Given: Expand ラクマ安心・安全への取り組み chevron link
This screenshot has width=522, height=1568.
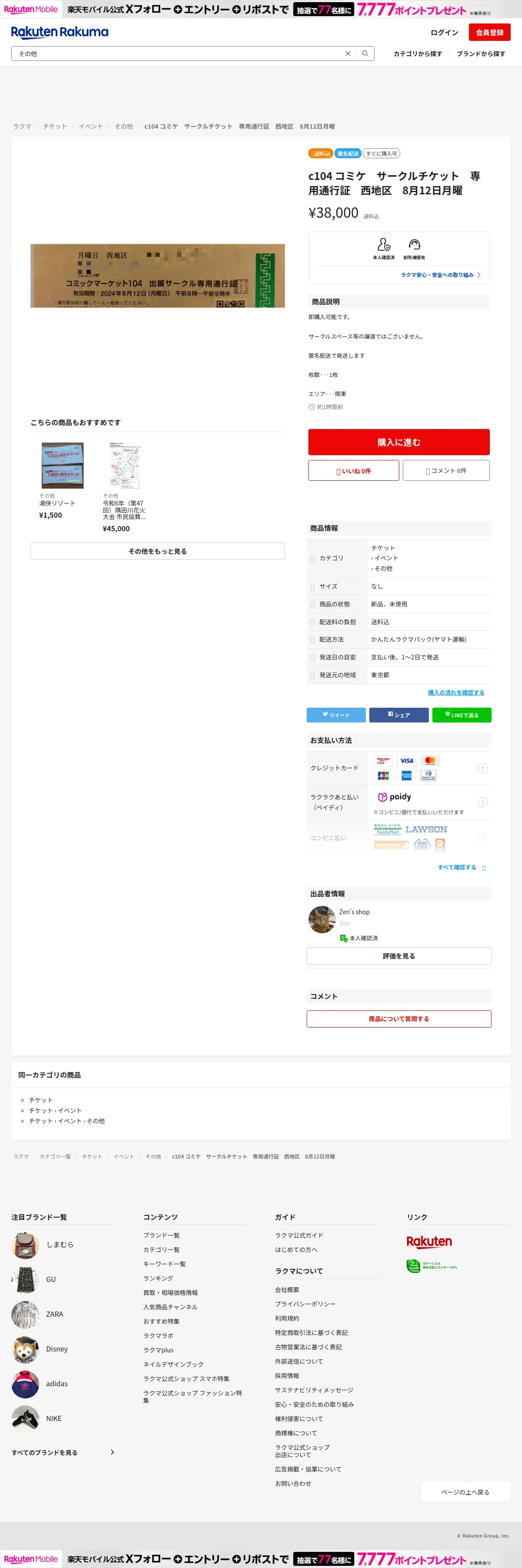Looking at the screenshot, I should point(441,275).
